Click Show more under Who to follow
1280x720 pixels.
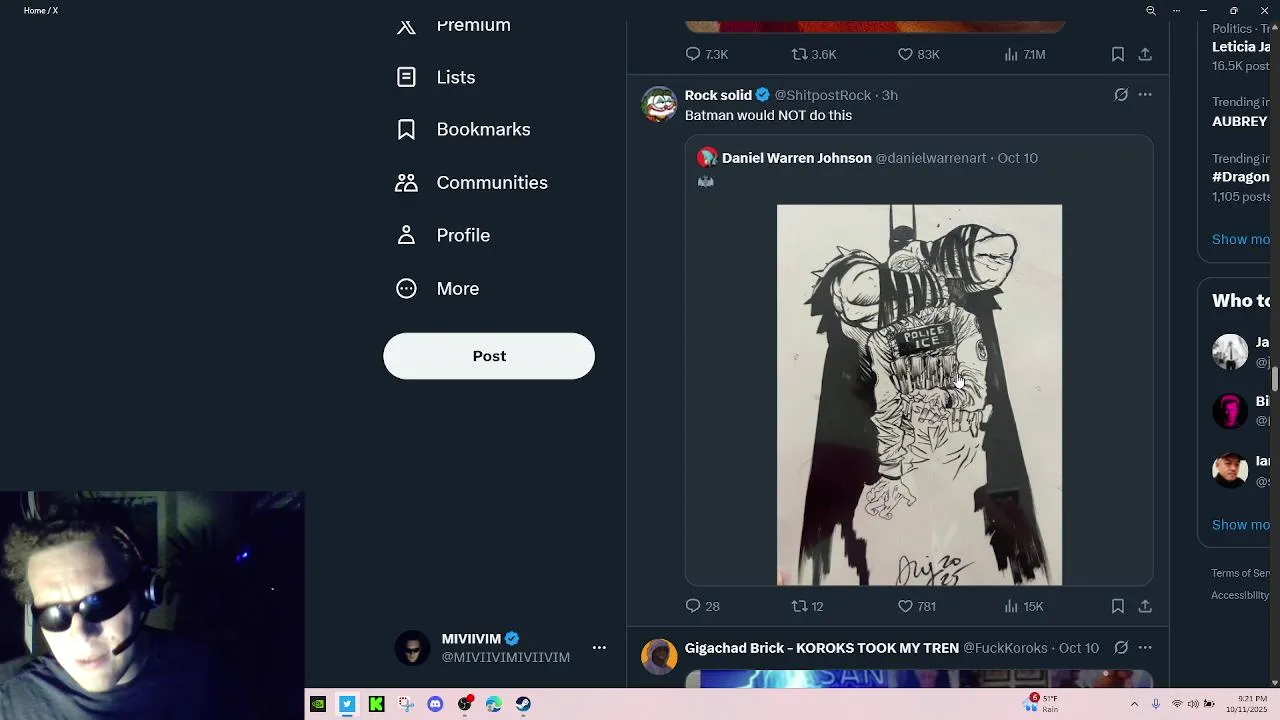click(x=1240, y=525)
